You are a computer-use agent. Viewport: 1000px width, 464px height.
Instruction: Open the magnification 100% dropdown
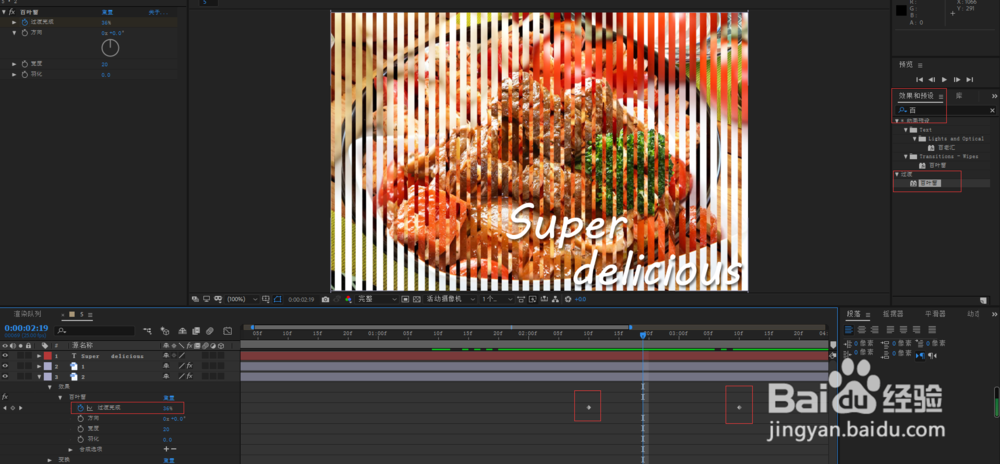coord(243,299)
